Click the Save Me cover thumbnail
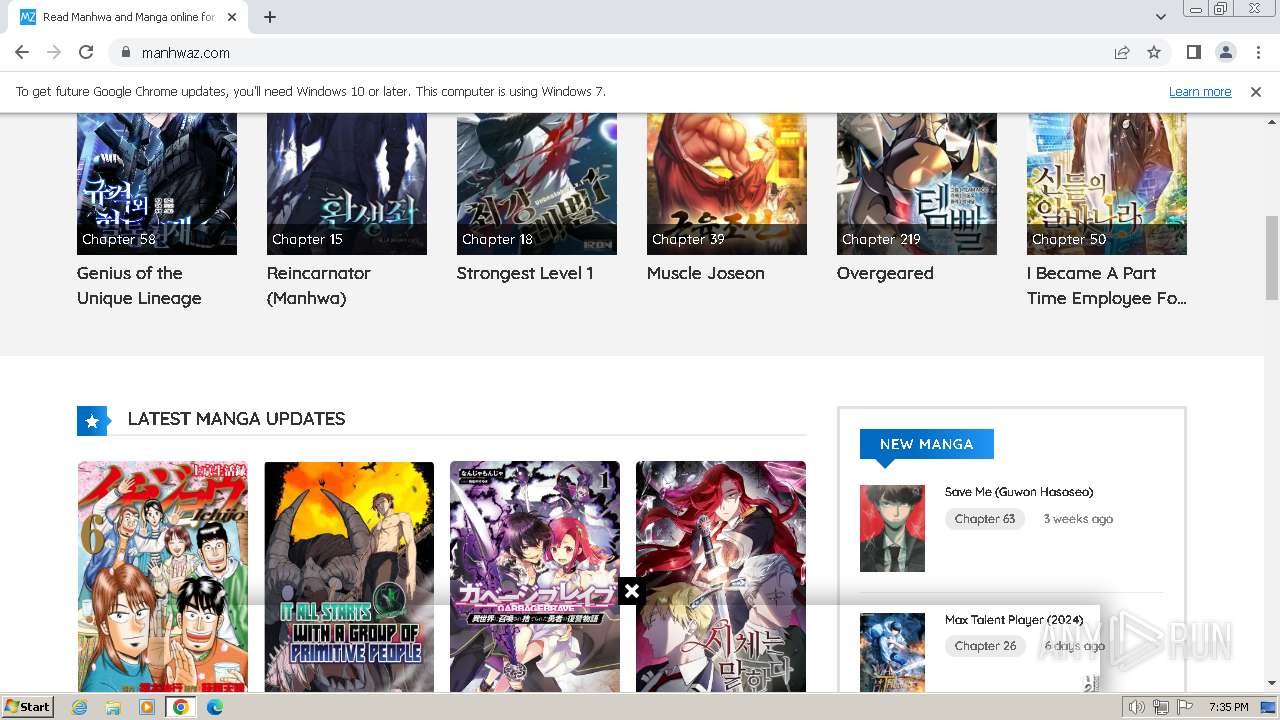This screenshot has height=720, width=1280. 892,529
